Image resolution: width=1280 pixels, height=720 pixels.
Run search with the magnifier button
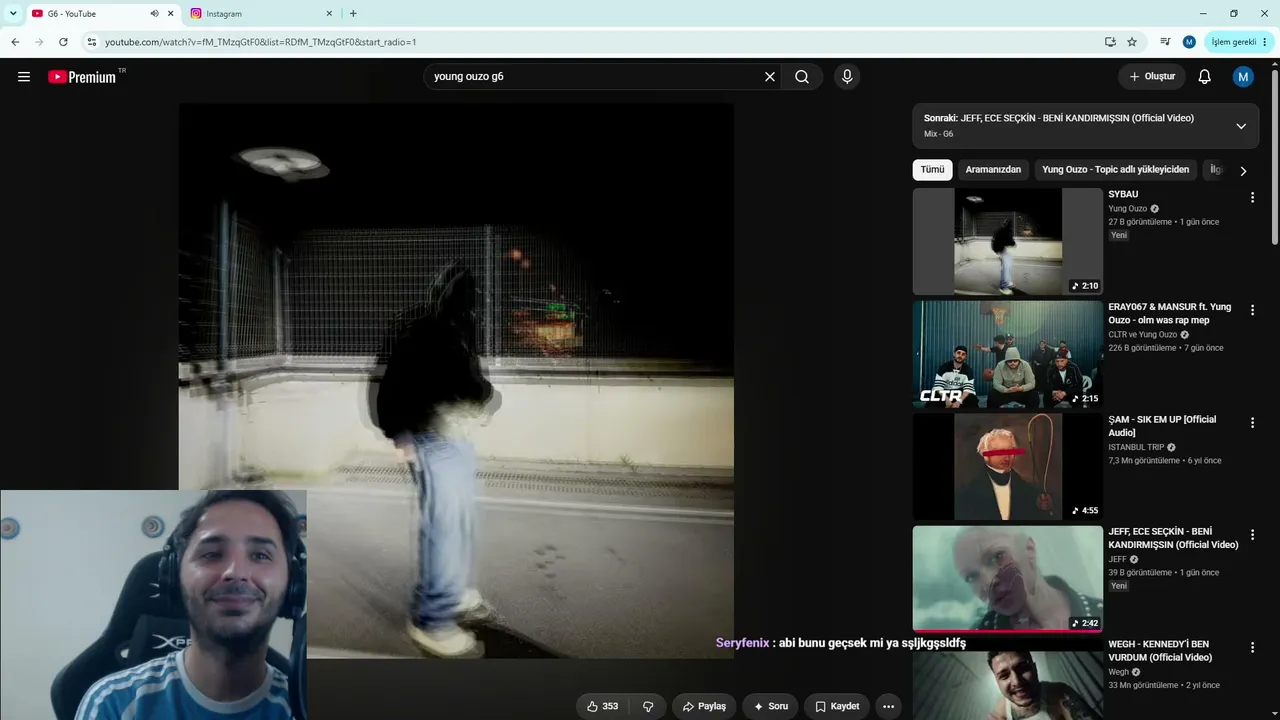tap(802, 77)
